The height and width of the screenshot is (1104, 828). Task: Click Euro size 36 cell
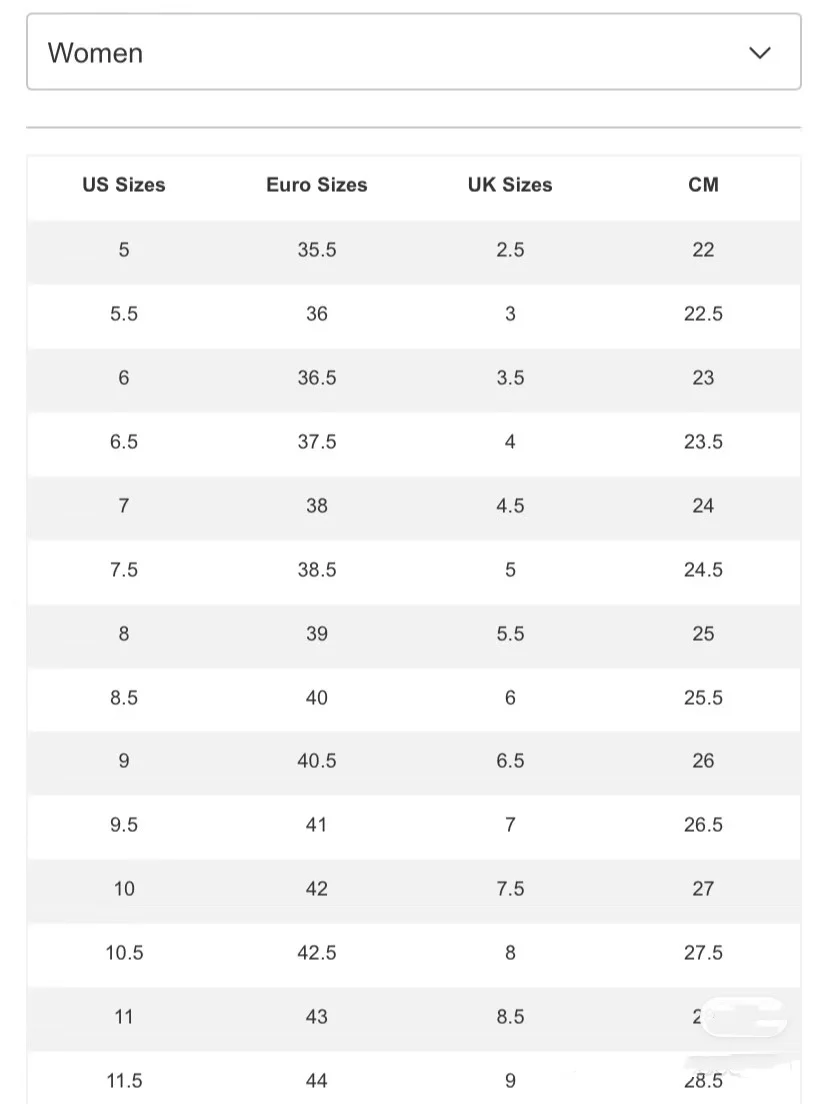317,313
